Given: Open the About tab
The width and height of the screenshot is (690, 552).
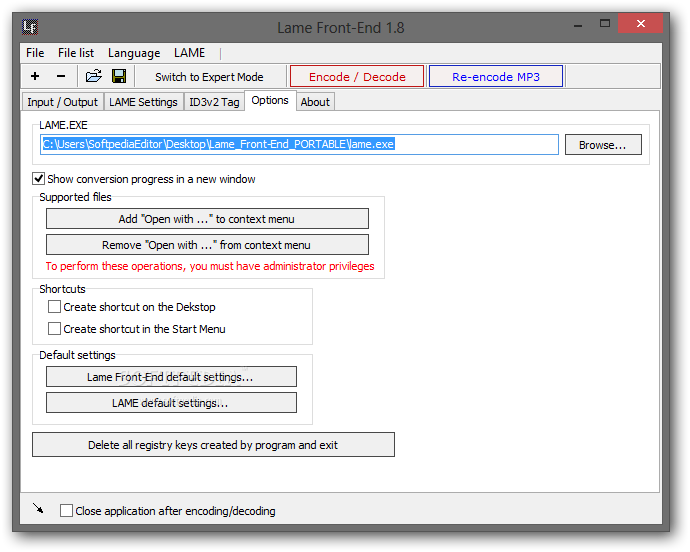Looking at the screenshot, I should click(315, 102).
